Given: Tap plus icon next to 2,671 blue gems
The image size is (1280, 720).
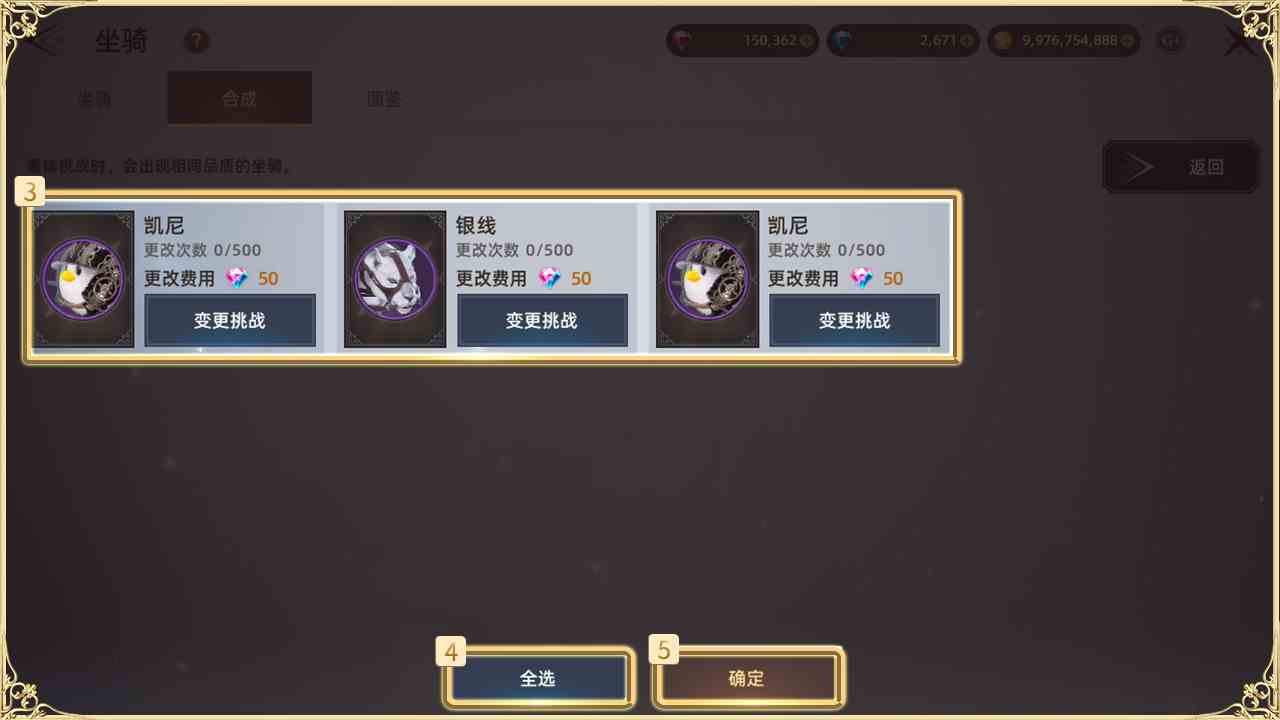Looking at the screenshot, I should point(966,41).
